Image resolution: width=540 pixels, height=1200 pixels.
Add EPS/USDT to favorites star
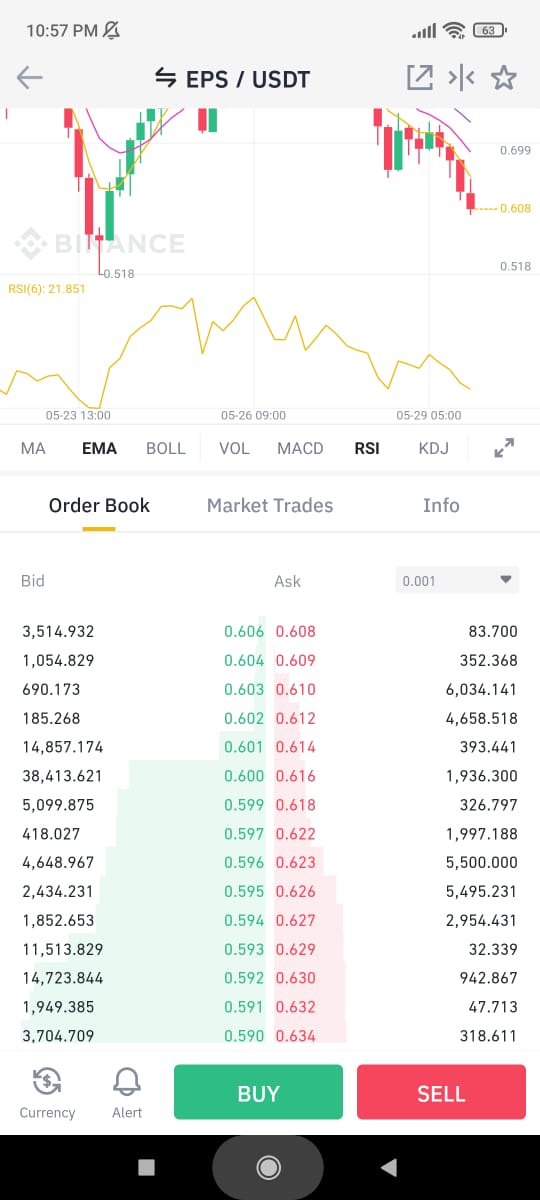coord(504,78)
